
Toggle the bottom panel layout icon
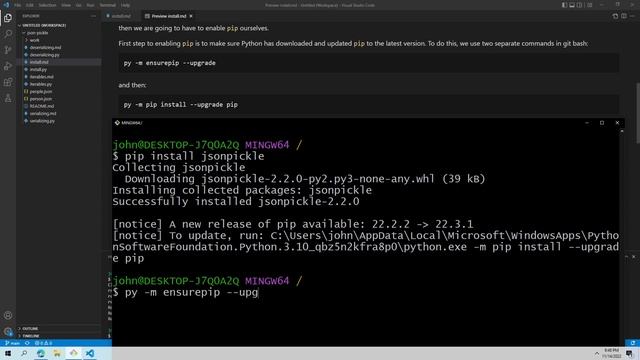click(x=572, y=5)
